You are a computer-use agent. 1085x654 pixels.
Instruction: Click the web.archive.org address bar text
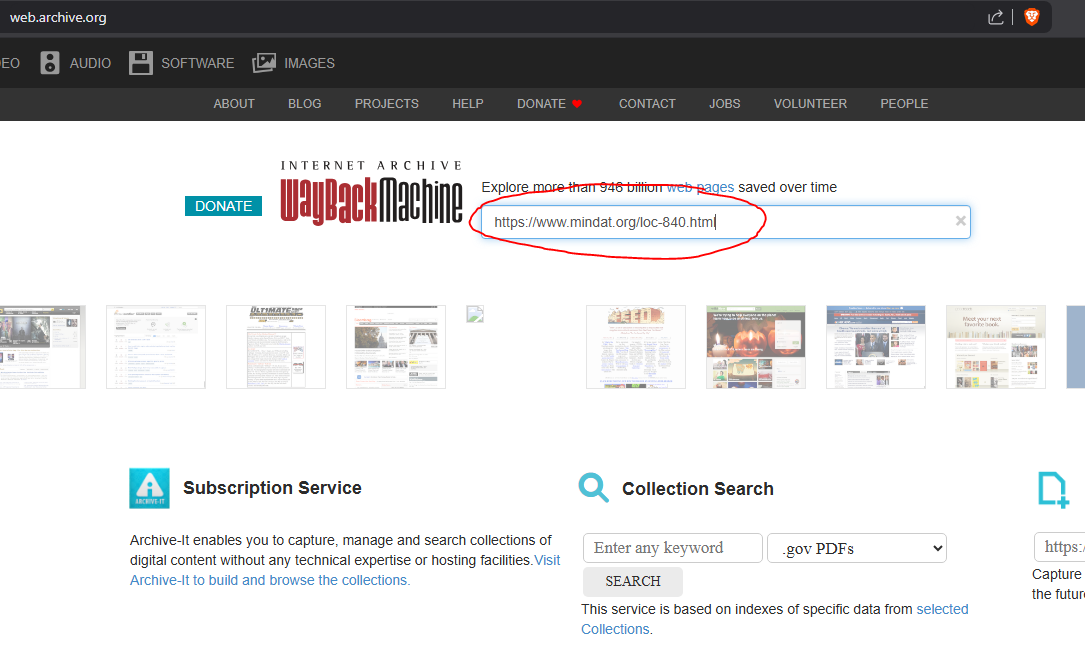click(58, 17)
